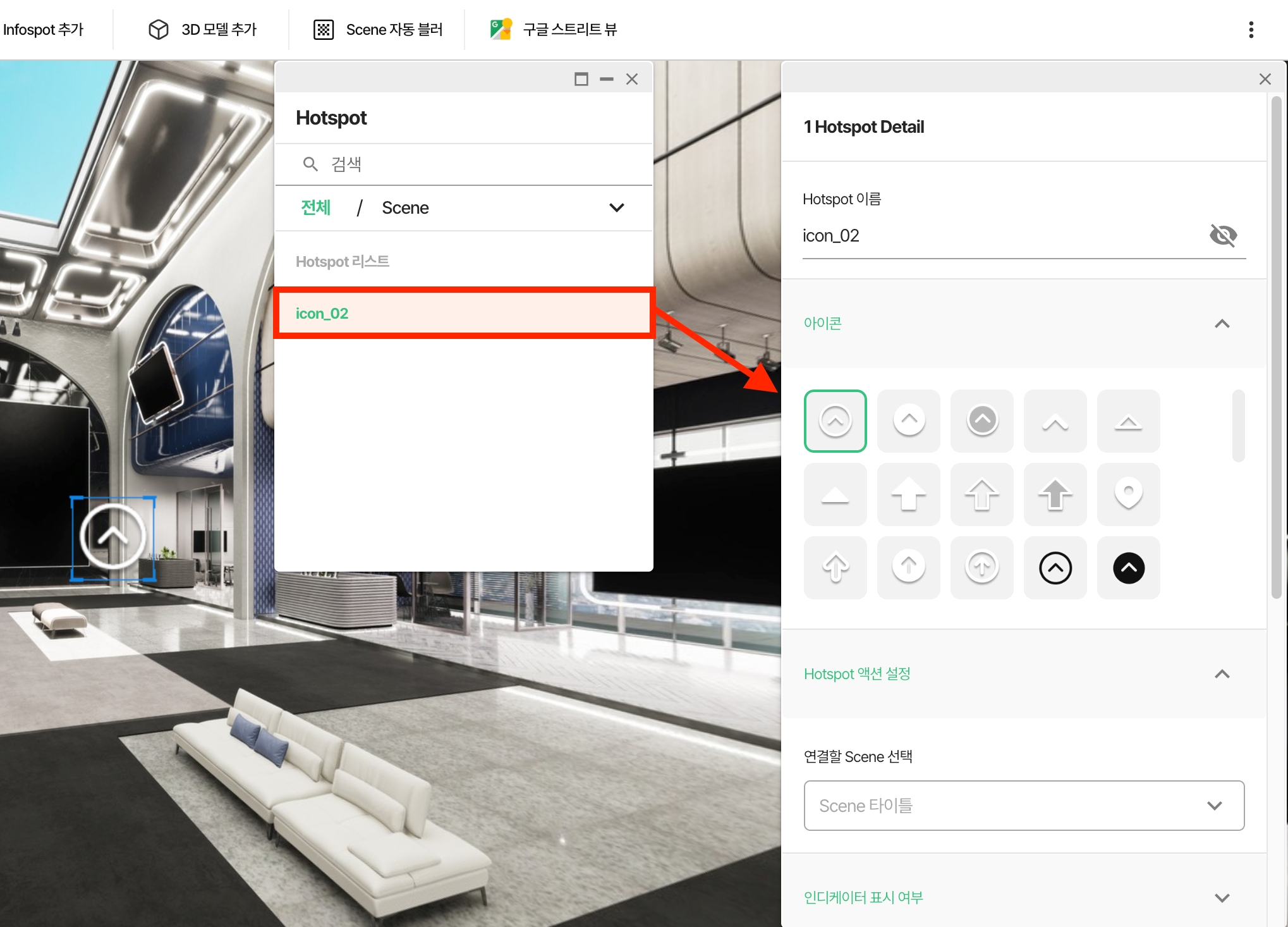The image size is (1288, 927).
Task: Select the black filled circle chevron icon
Action: [x=1128, y=567]
